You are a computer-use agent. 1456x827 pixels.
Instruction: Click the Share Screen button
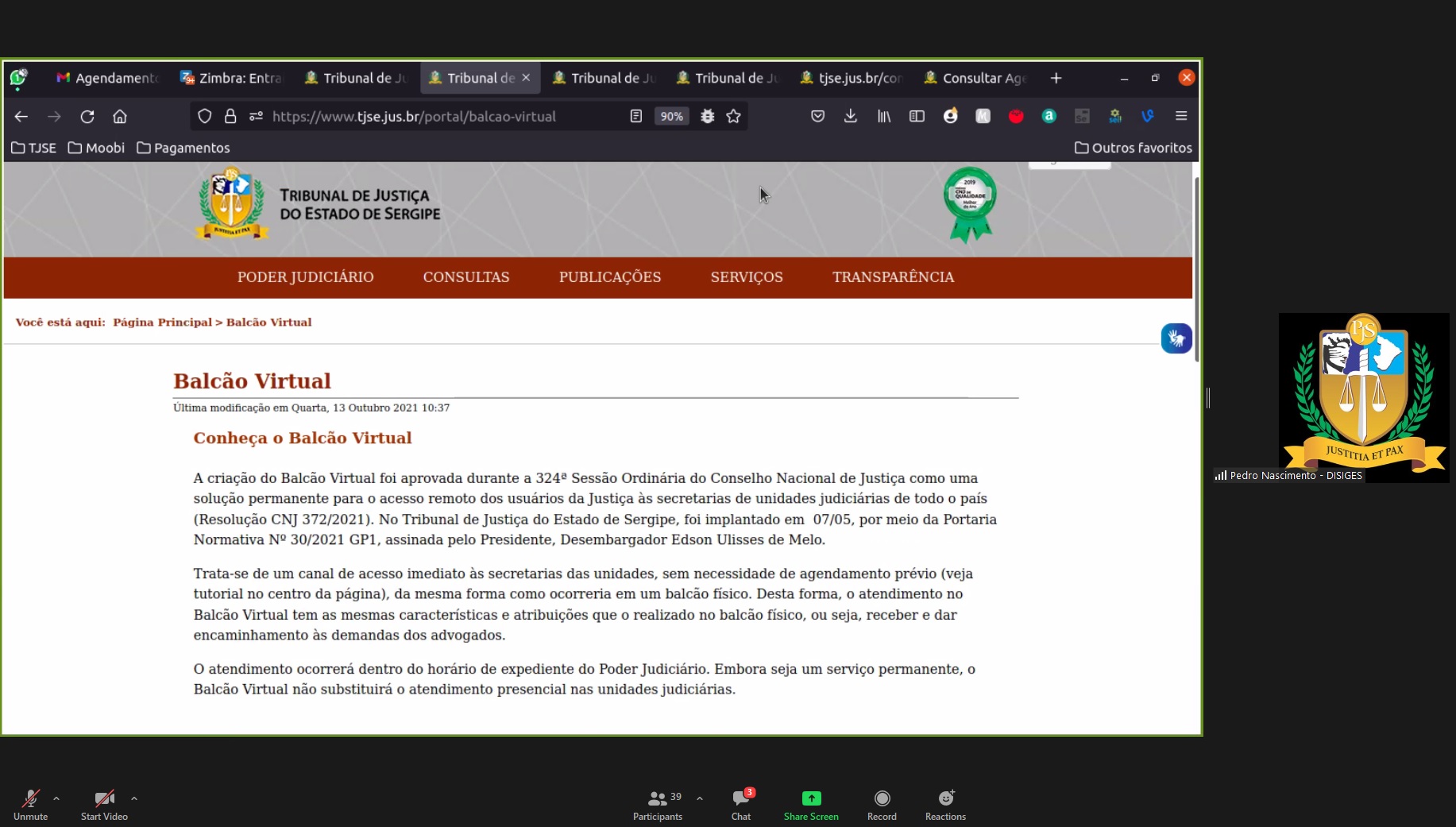pyautogui.click(x=810, y=804)
